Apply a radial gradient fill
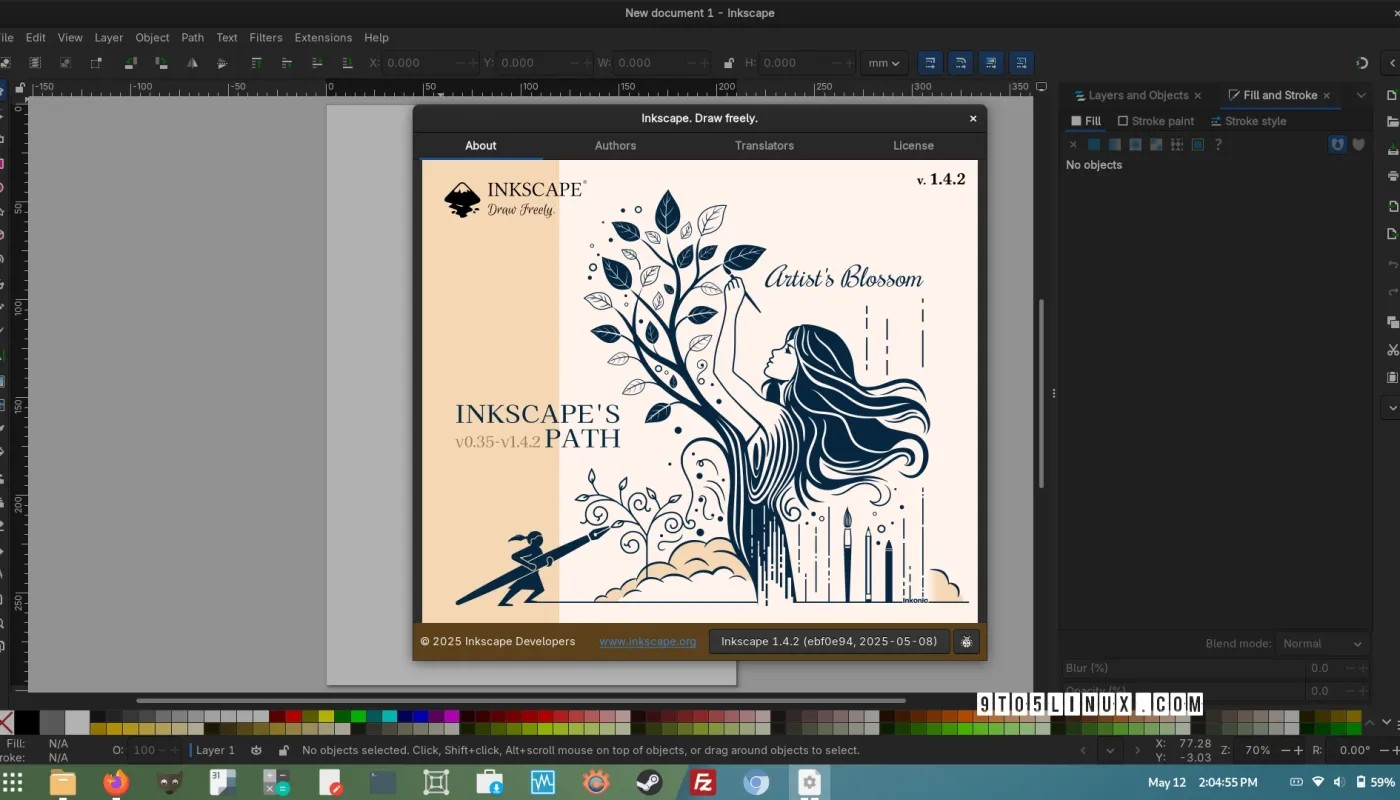 1134,144
